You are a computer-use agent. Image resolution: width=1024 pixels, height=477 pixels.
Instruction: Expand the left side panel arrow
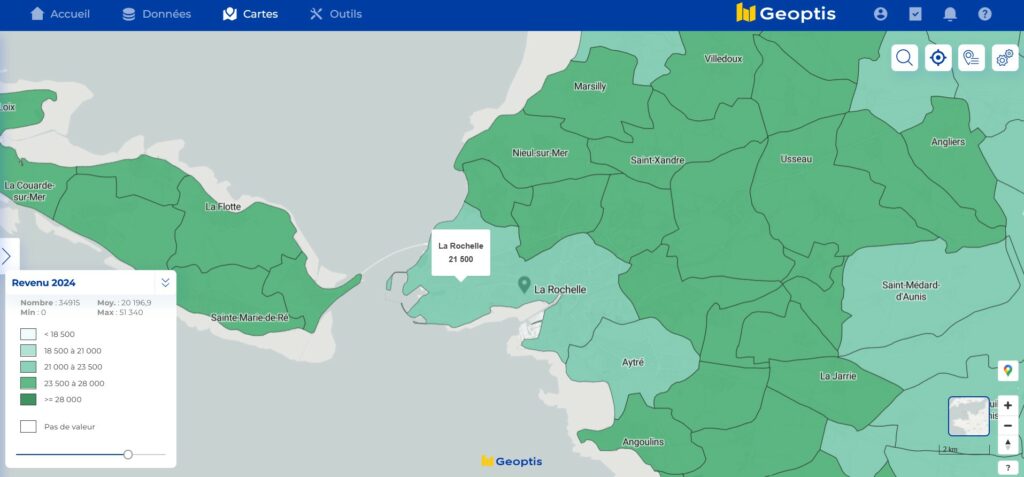[7, 256]
